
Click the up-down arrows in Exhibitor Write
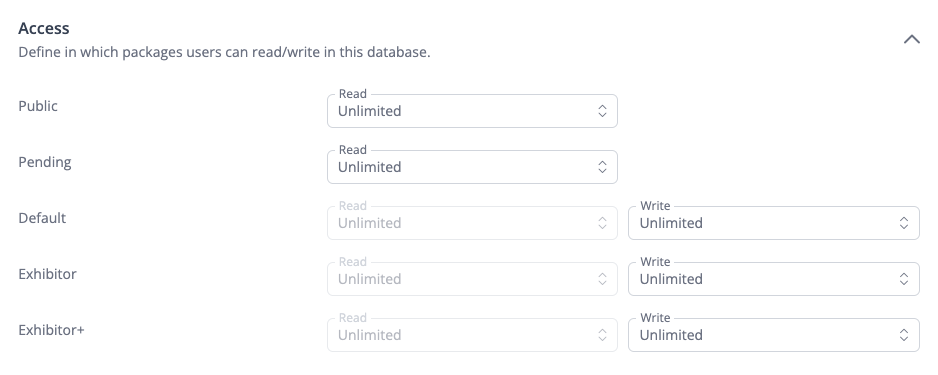coord(904,279)
